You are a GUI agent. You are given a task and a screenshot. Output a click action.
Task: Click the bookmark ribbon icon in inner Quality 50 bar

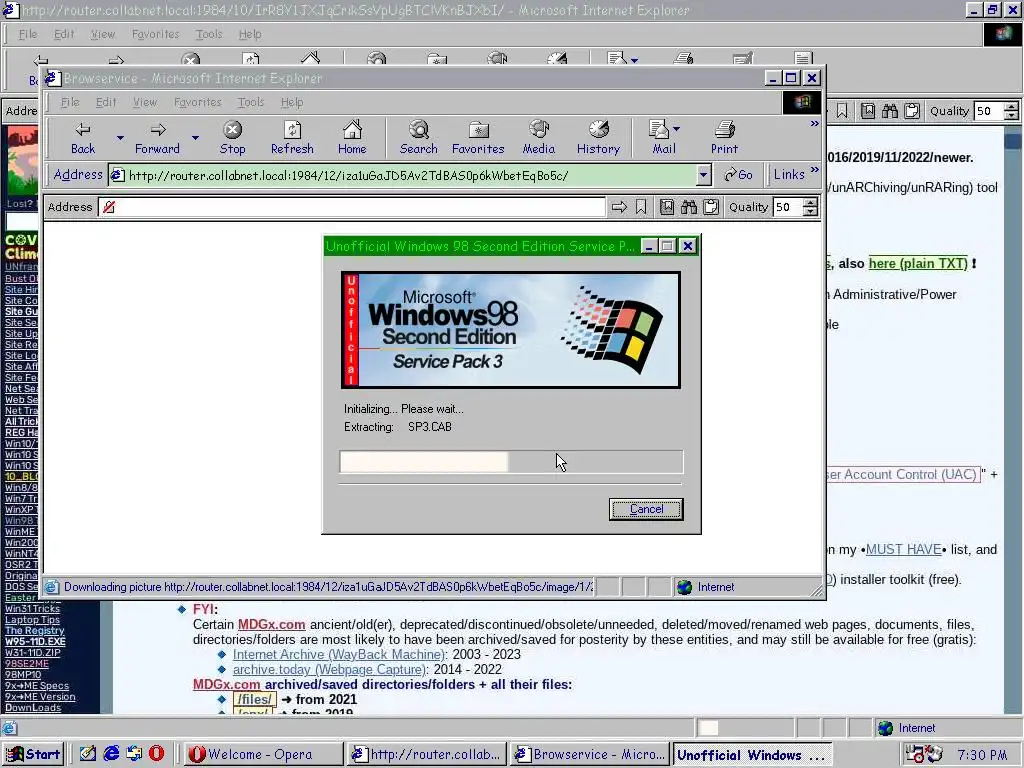[x=641, y=207]
